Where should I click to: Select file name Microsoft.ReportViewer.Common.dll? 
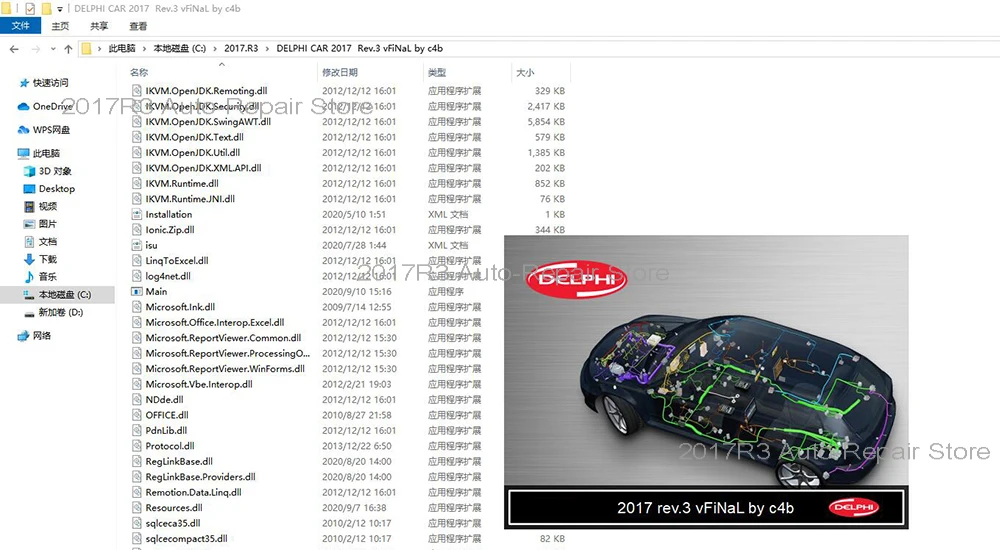[223, 338]
